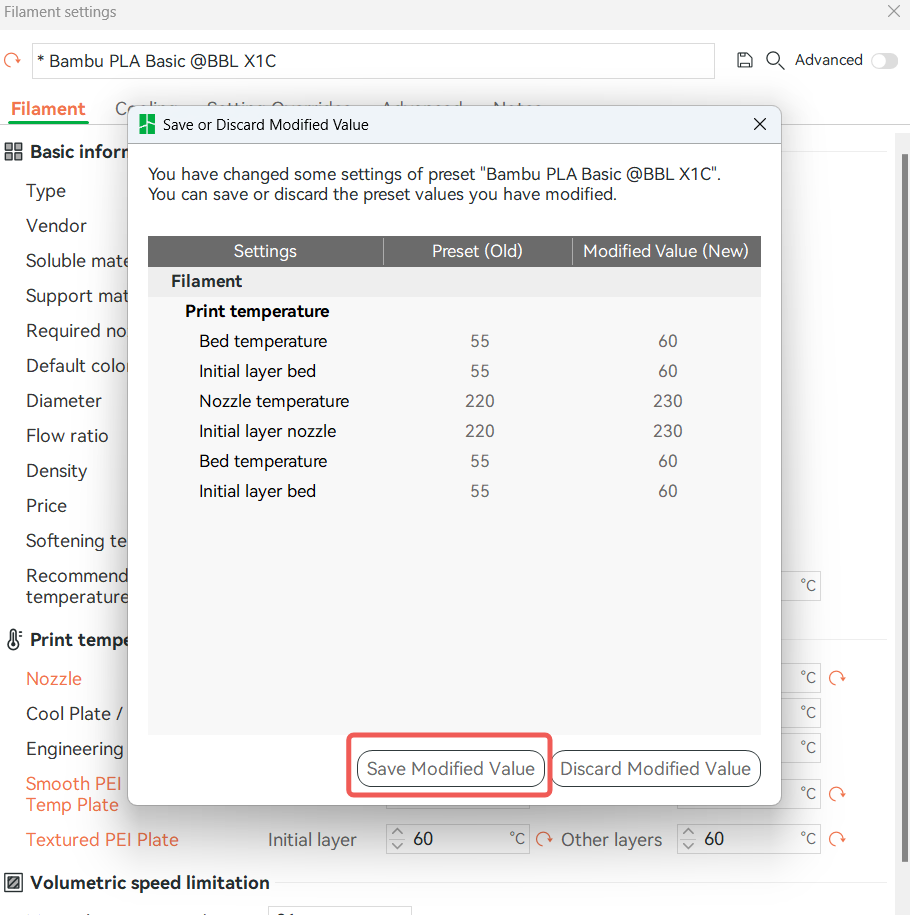Click the save preset icon
Viewport: 910px width, 915px height.
click(x=744, y=60)
